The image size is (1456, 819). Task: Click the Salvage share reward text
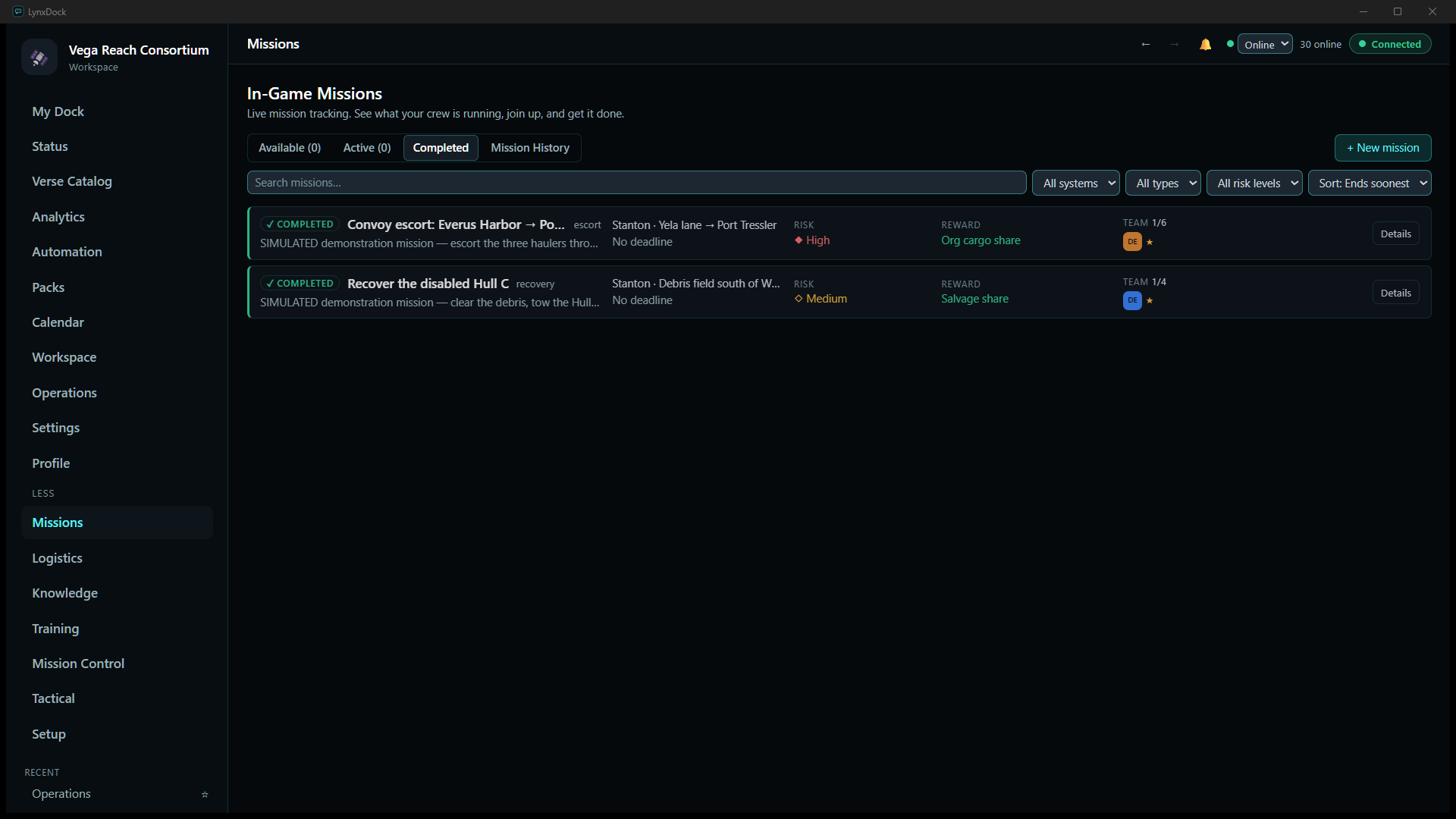[x=974, y=299]
